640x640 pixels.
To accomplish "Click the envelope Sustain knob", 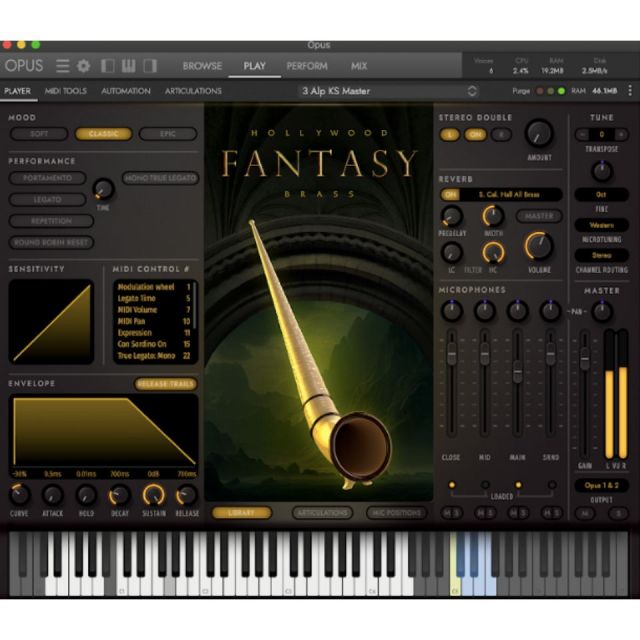I will coord(153,495).
